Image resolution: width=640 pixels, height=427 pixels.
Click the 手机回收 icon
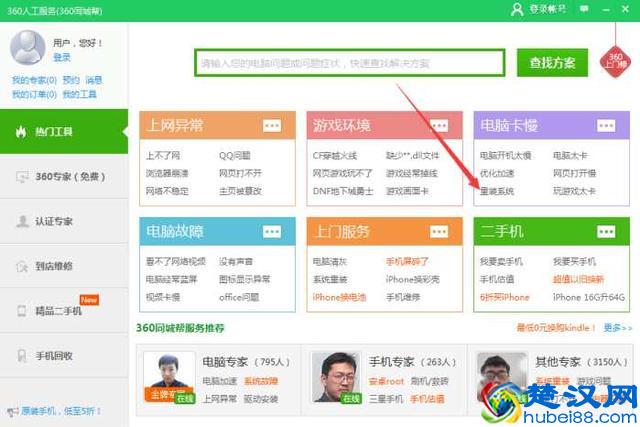pyautogui.click(x=22, y=356)
